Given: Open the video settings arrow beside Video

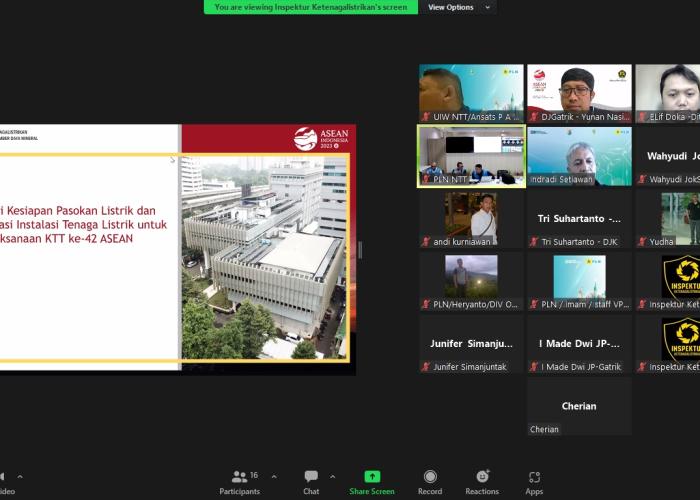Looking at the screenshot, I should tap(20, 477).
